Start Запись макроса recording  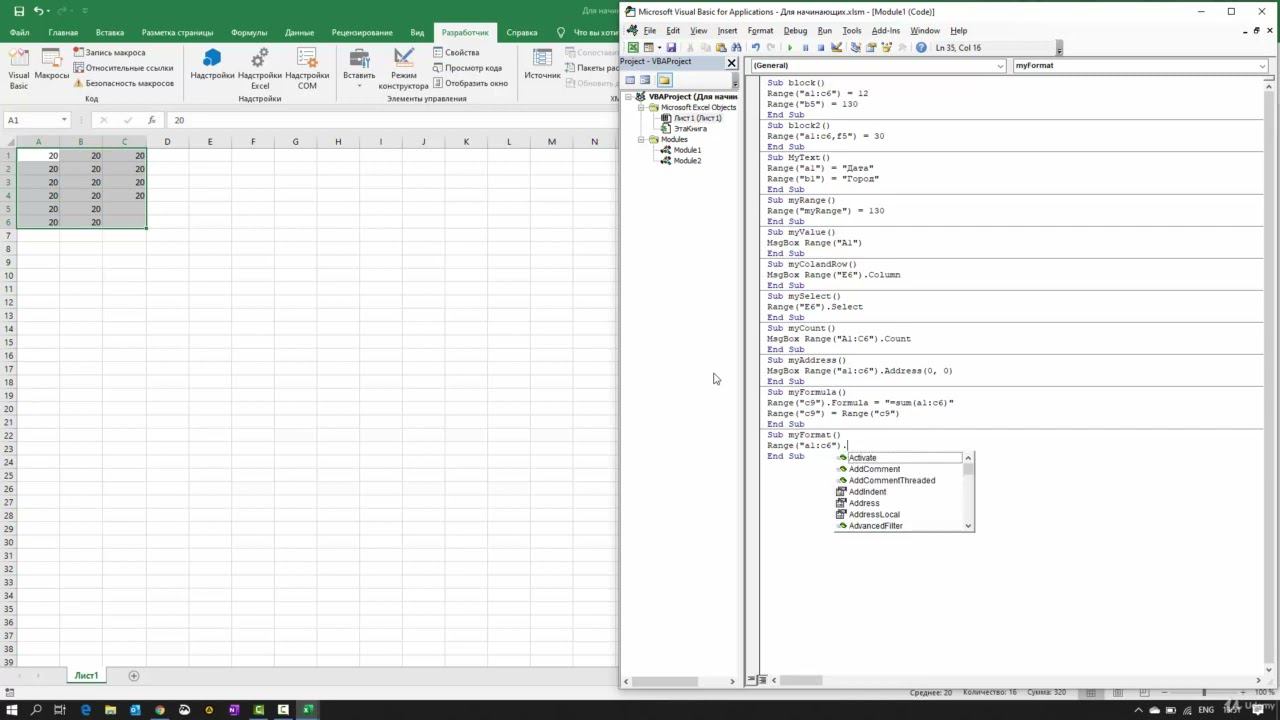pos(109,52)
